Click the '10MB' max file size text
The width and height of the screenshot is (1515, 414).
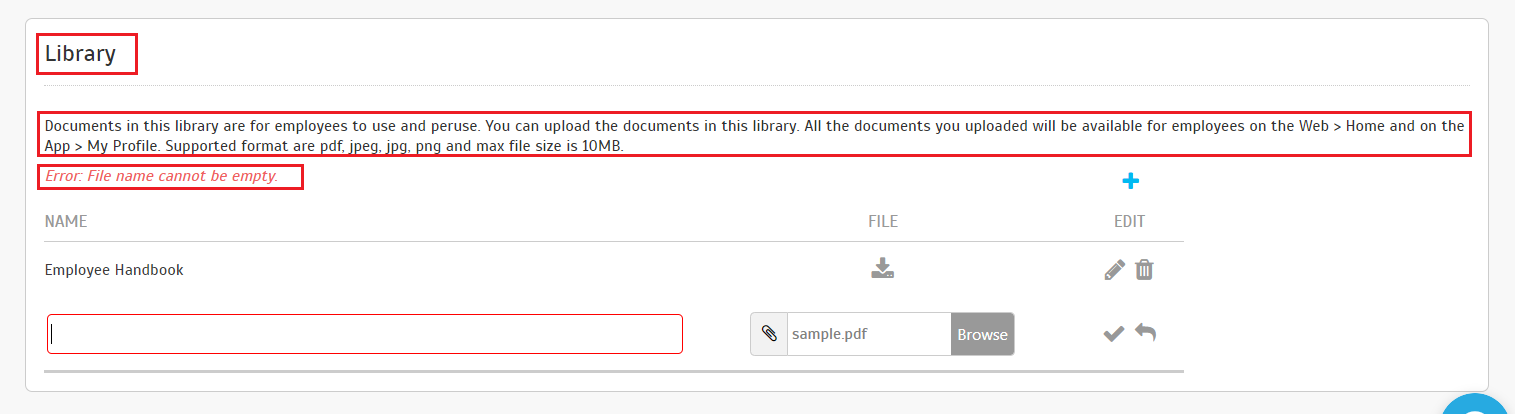click(602, 146)
